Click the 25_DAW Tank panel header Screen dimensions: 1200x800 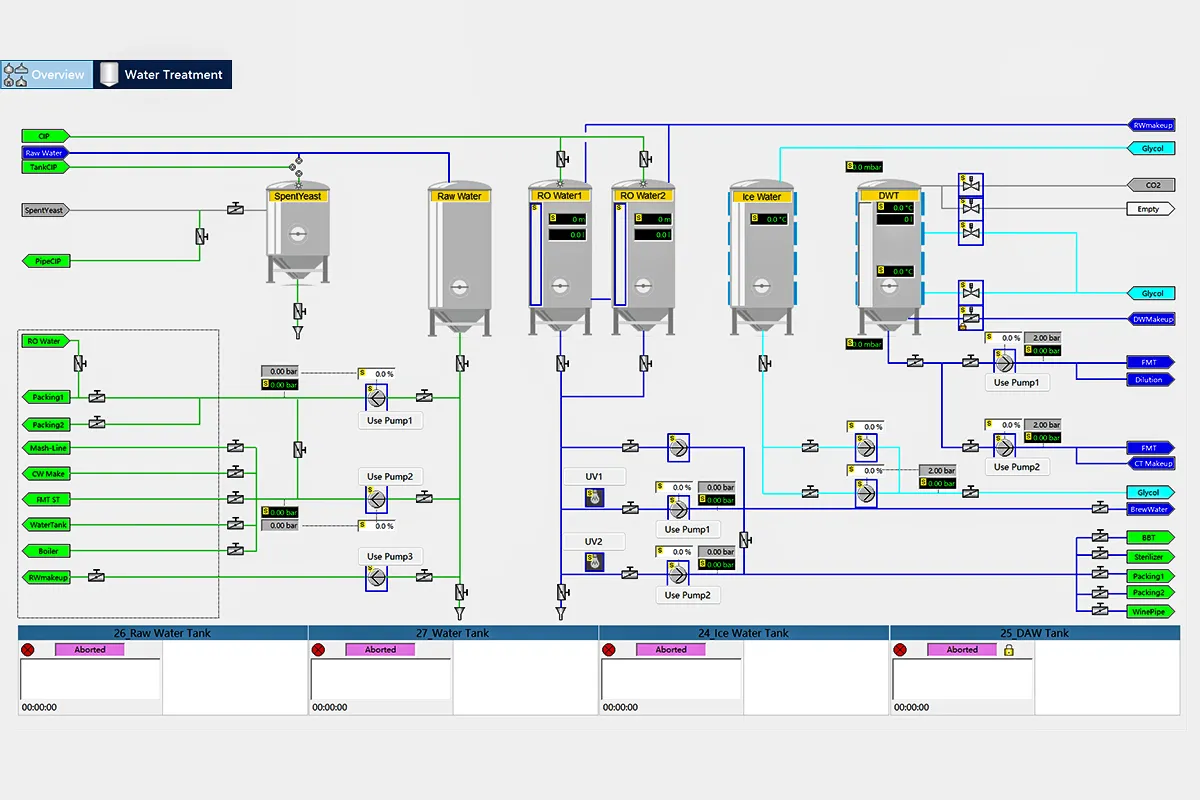pyautogui.click(x=1035, y=633)
